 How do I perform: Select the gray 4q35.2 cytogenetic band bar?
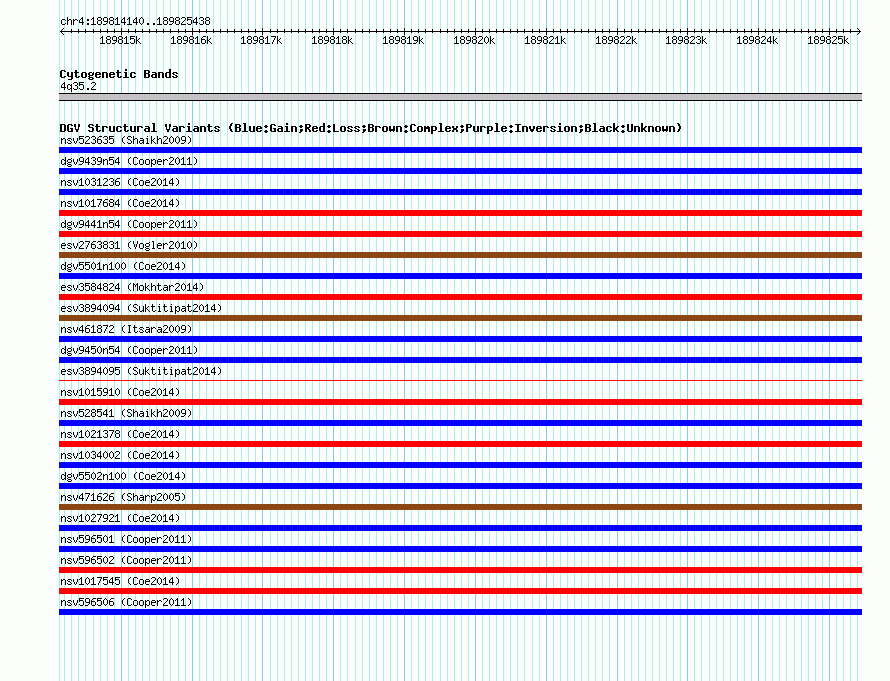460,97
